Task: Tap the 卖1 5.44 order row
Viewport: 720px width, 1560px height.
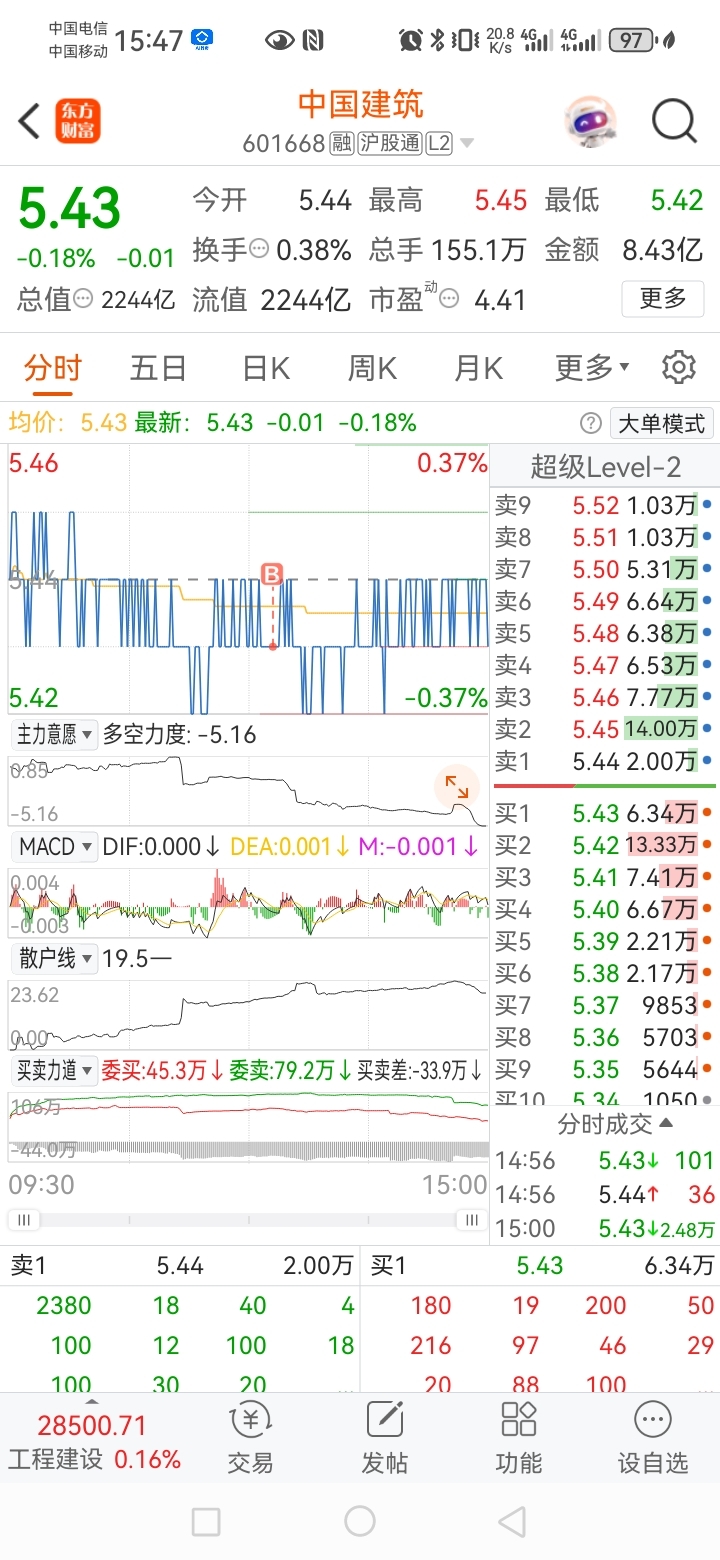Action: click(604, 761)
